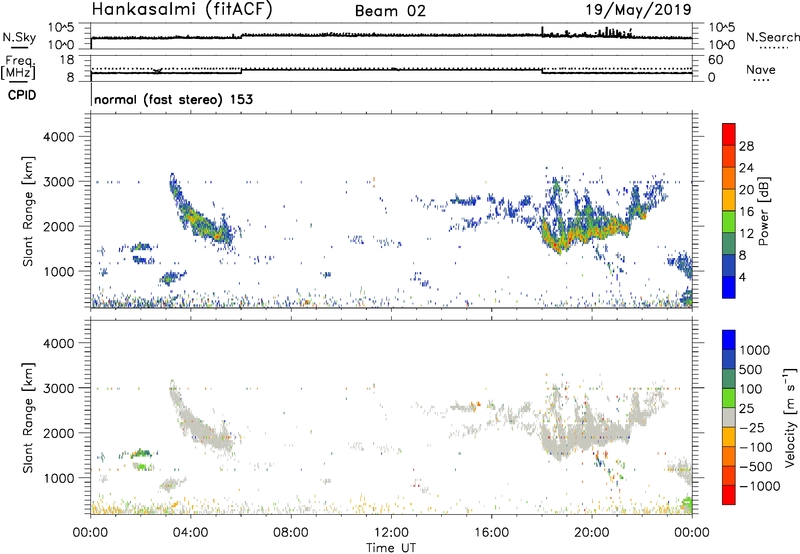
Task: Click the blue 1000 velocity colorbar segment
Action: (x=729, y=340)
